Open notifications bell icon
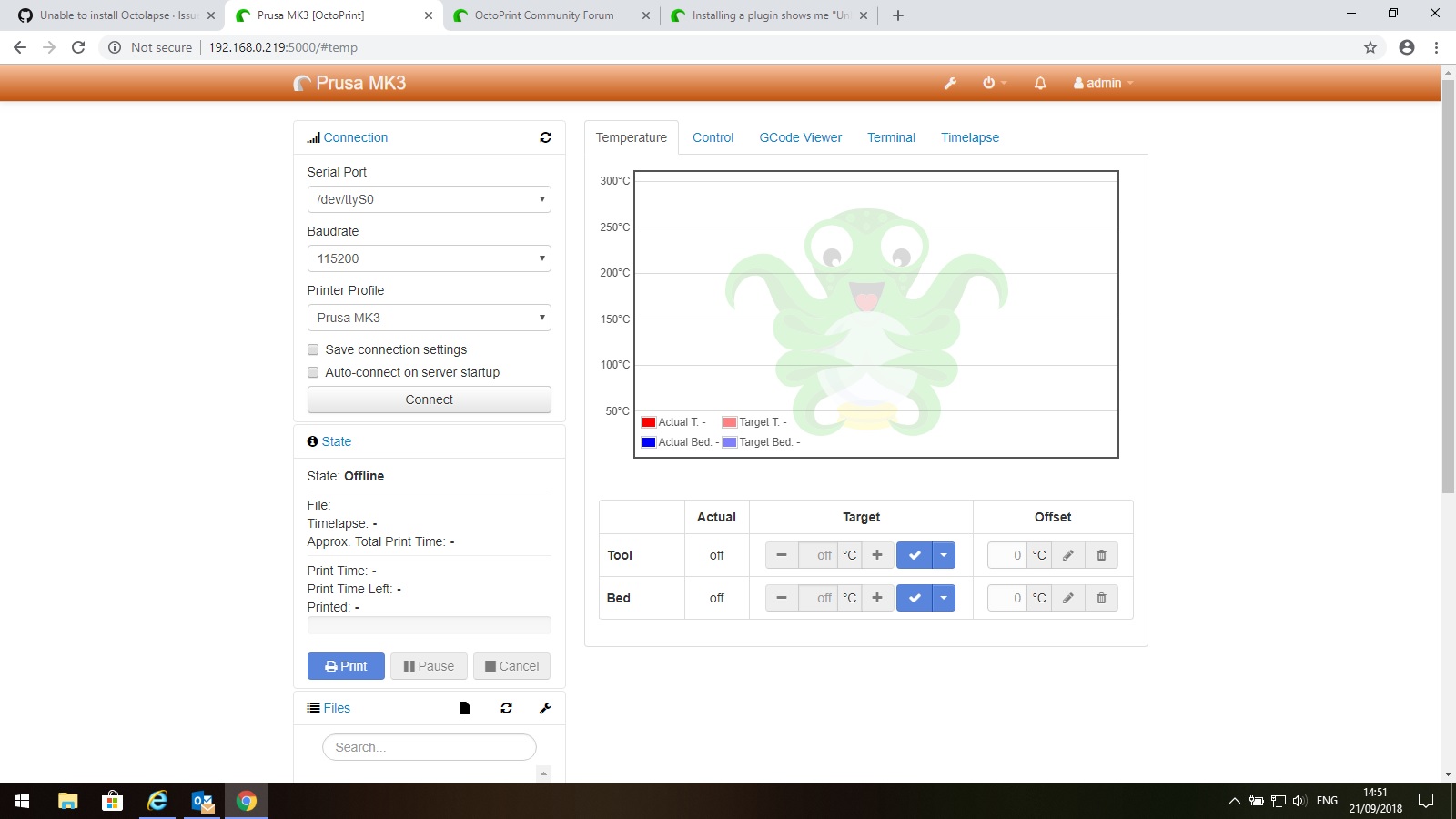Screen dimensions: 1456x819 [1040, 83]
